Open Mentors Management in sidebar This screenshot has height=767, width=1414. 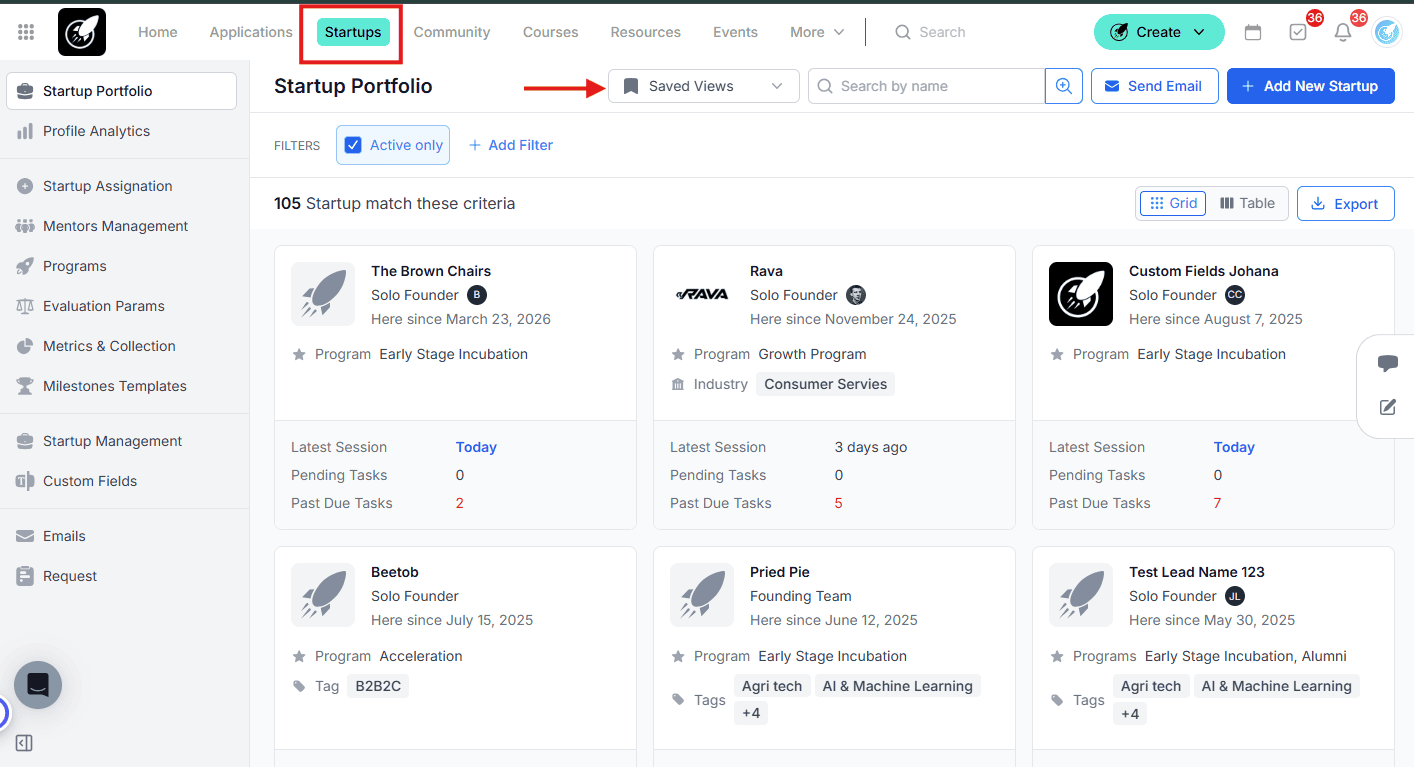tap(116, 226)
